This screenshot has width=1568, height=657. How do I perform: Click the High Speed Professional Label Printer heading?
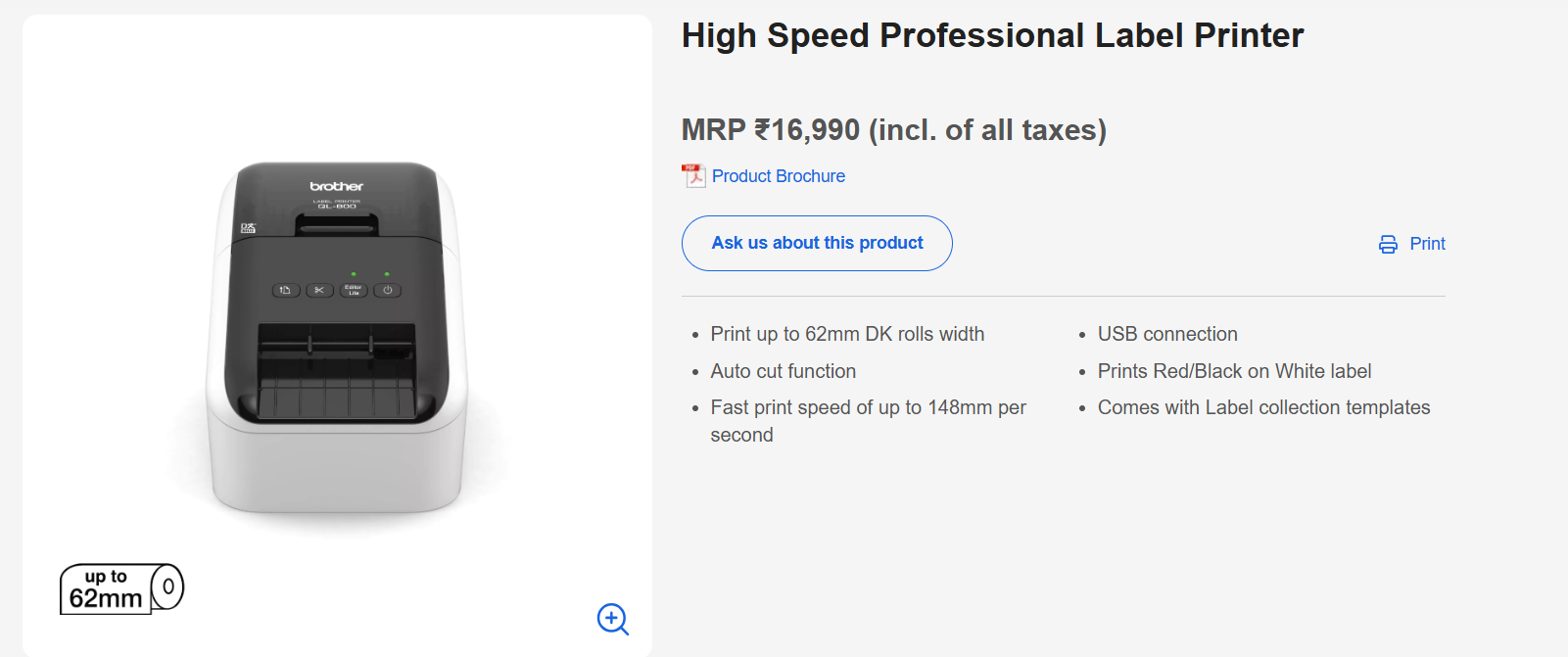[991, 35]
